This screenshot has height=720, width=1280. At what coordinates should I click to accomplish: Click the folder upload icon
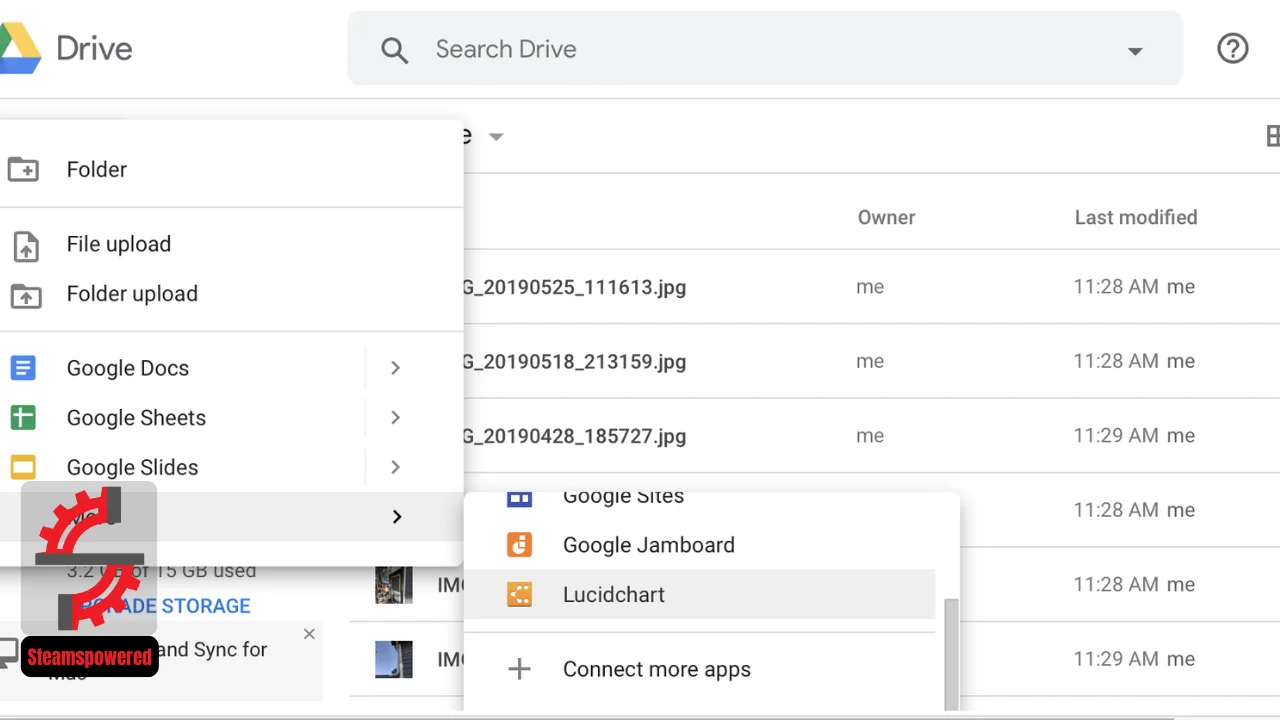tap(25, 296)
